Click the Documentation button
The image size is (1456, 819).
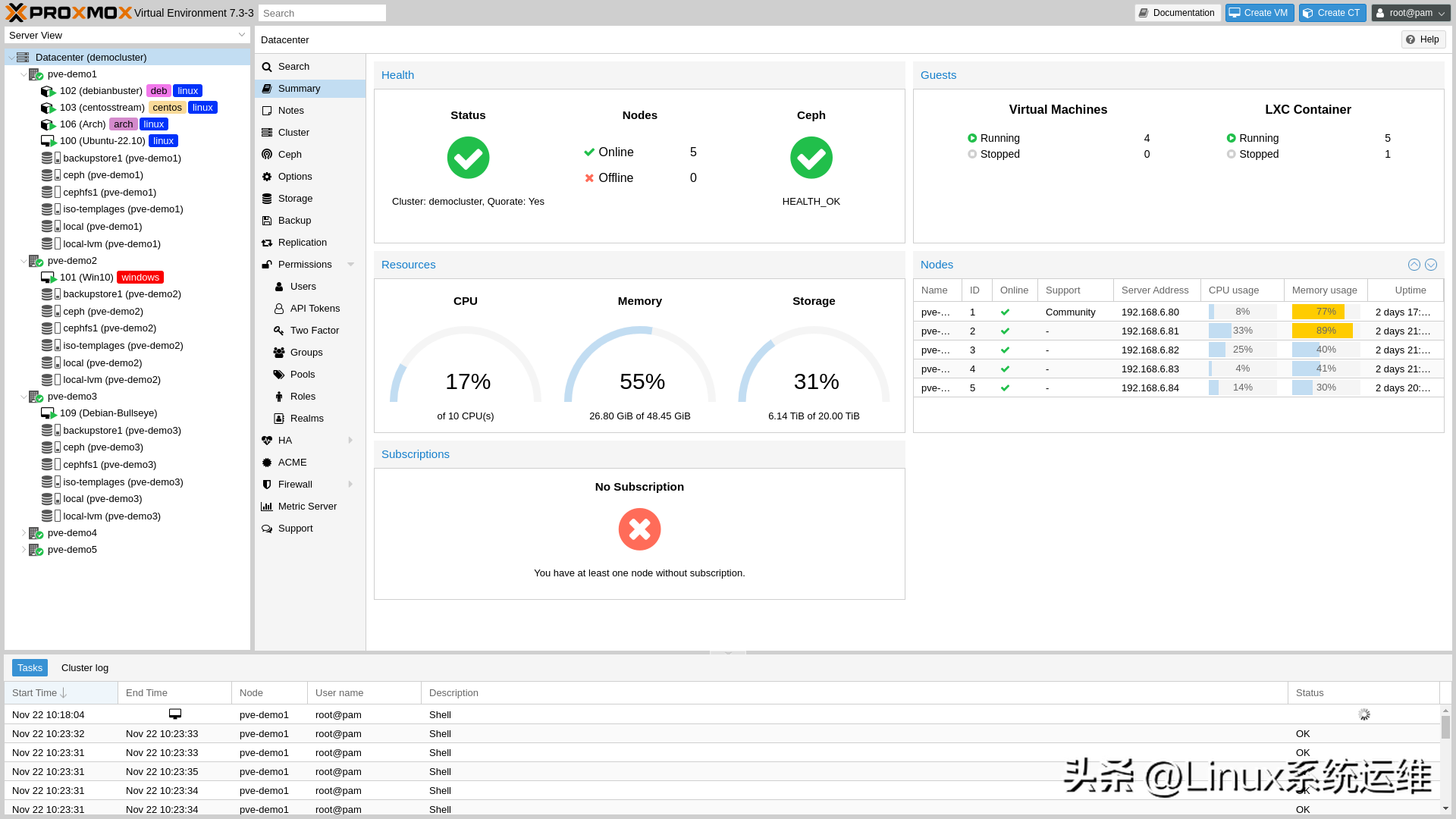(1178, 13)
